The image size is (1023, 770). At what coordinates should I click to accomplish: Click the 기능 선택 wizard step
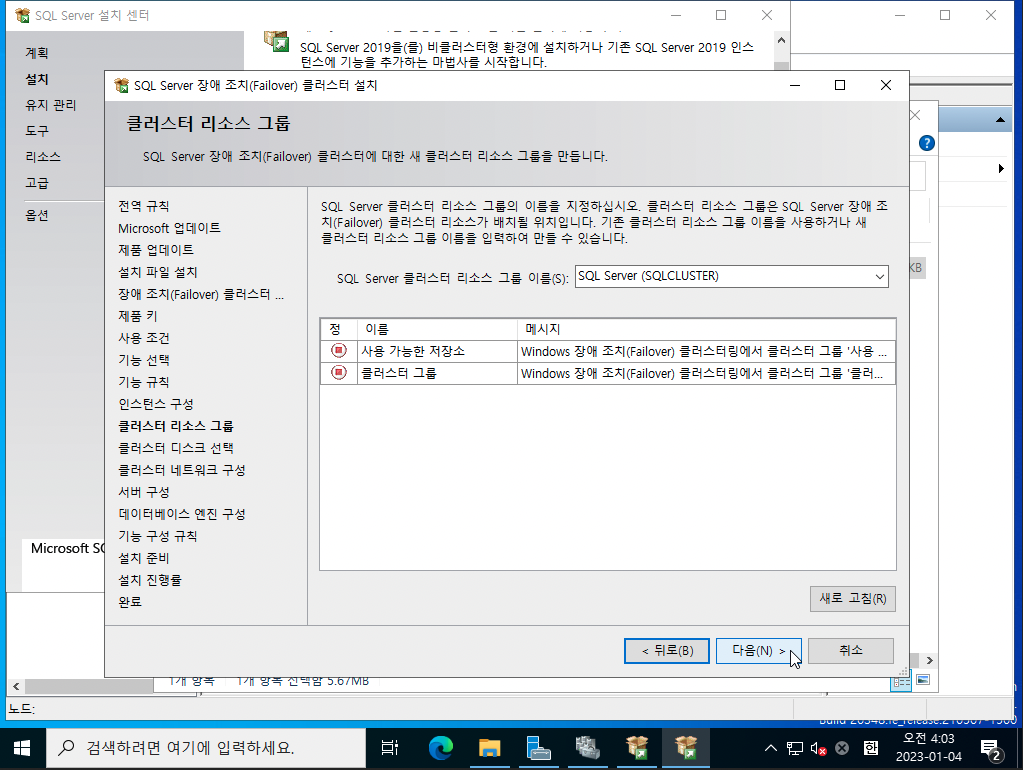pos(144,360)
